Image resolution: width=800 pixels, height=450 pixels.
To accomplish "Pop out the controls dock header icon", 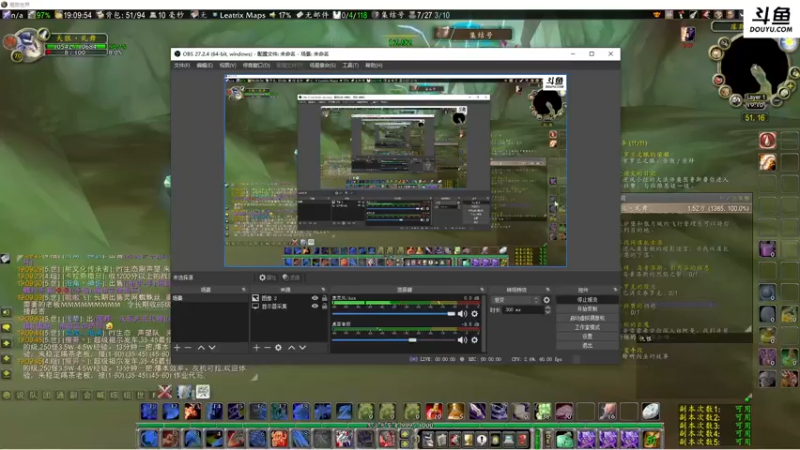I will pos(615,290).
